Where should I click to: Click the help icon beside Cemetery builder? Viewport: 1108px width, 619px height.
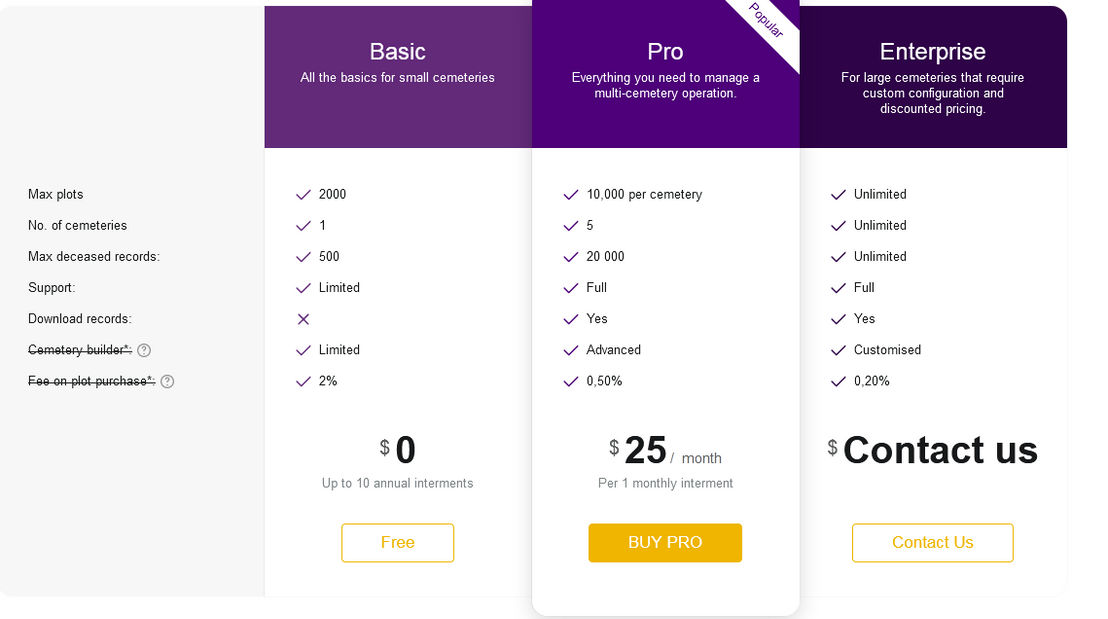[x=144, y=350]
